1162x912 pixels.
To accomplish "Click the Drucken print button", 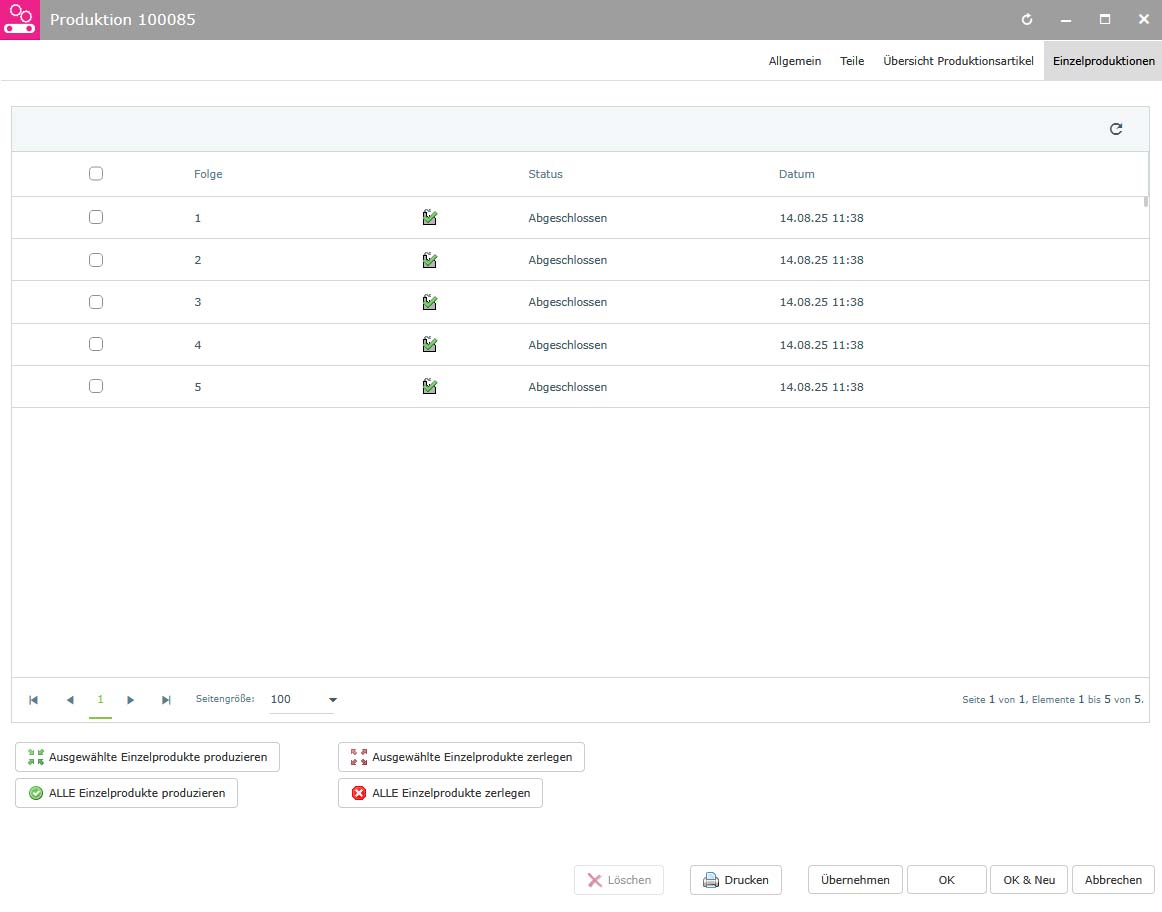I will point(736,880).
